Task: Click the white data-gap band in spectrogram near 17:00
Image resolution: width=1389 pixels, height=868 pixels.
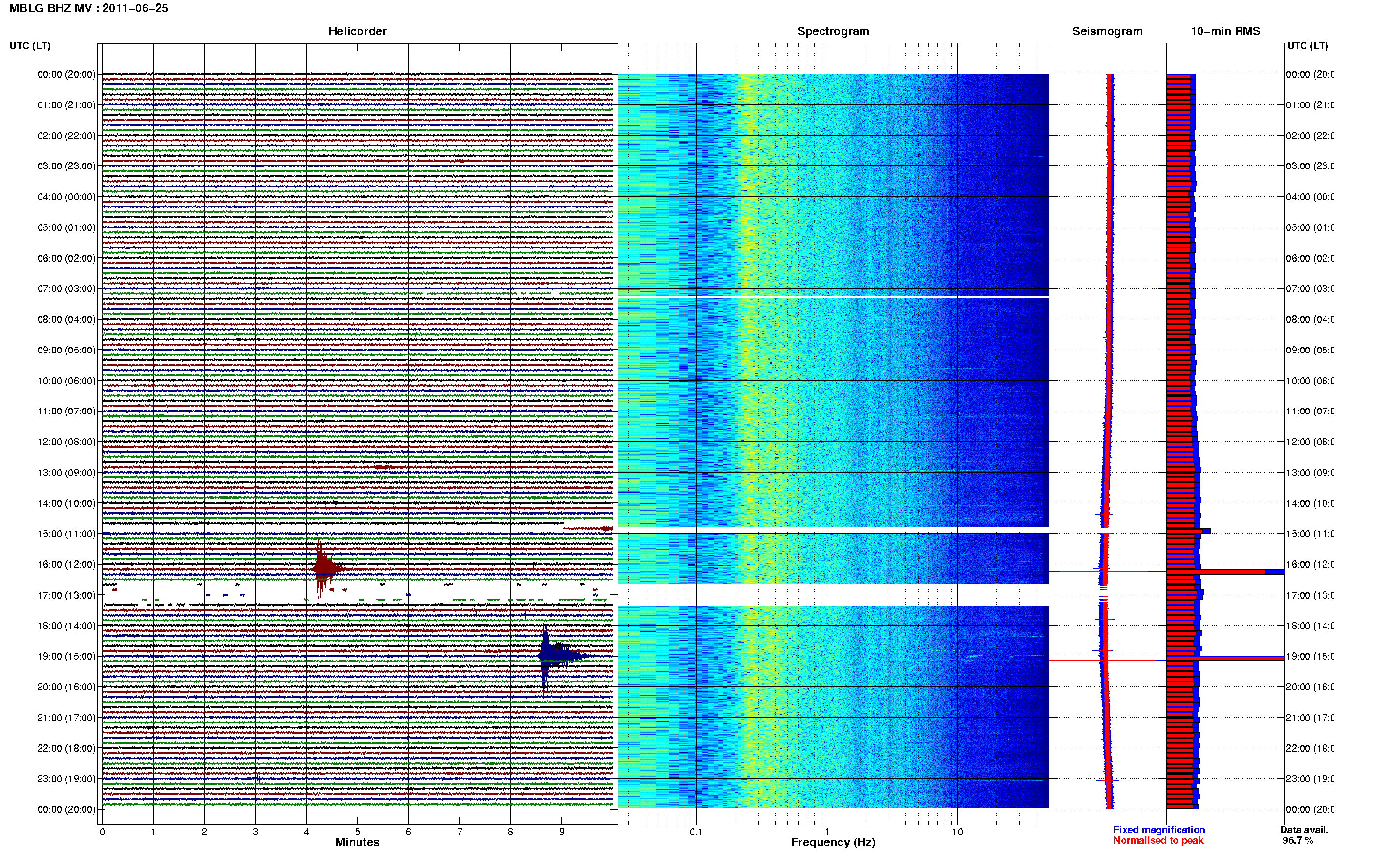Action: tap(833, 595)
